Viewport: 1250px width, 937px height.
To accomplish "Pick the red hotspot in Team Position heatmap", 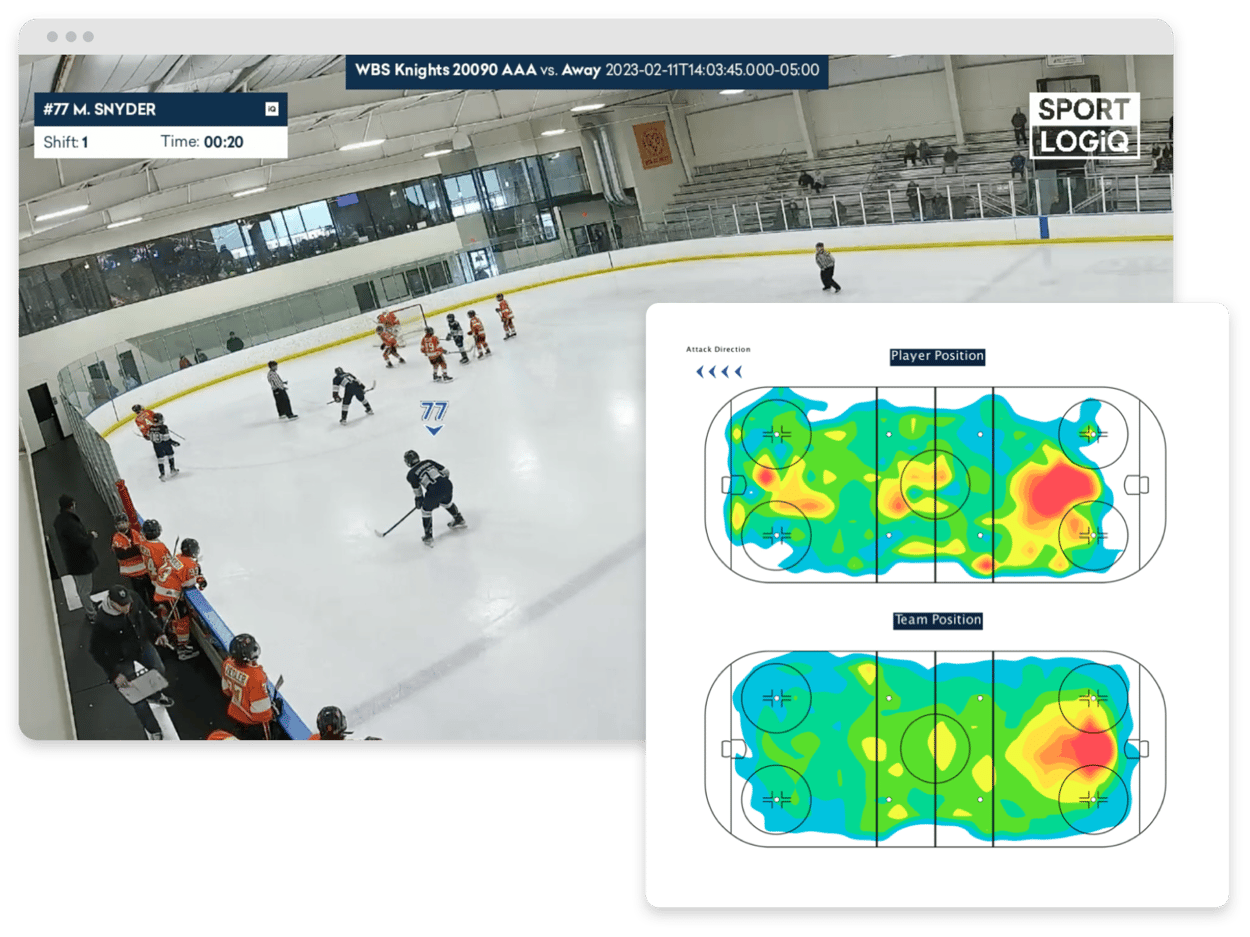I will click(1090, 746).
